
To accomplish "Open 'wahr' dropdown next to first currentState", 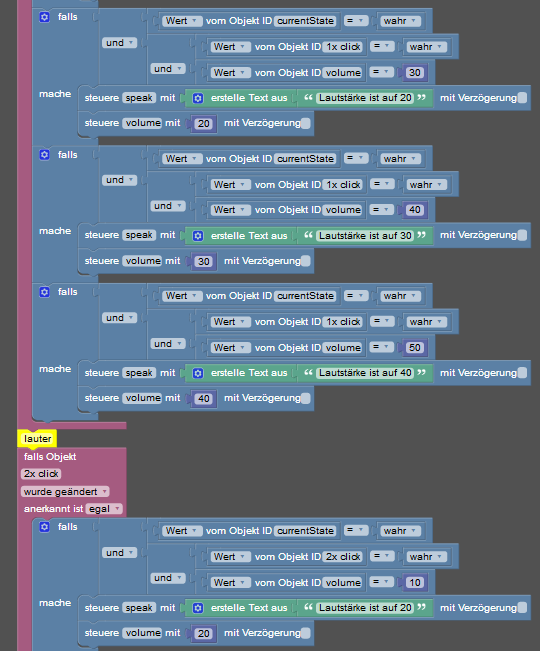I will (401, 21).
